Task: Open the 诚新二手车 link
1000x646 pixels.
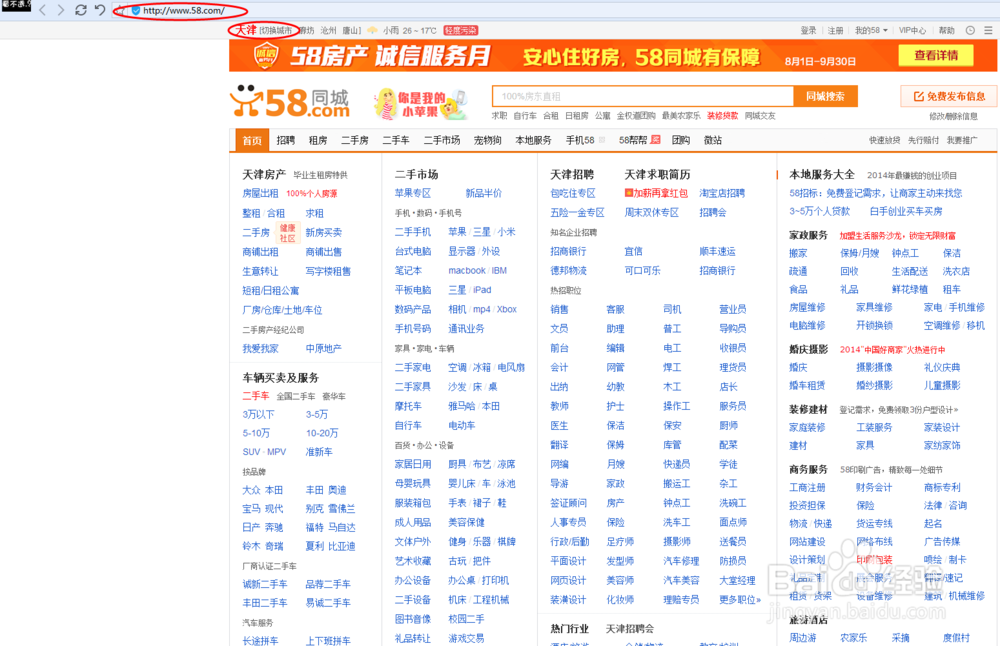Action: point(265,584)
